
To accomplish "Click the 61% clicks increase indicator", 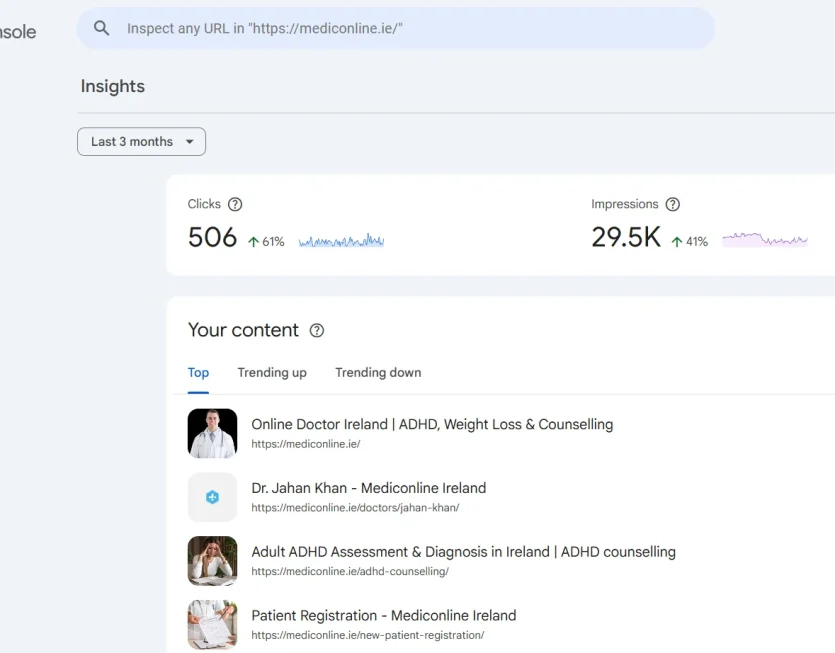I will [266, 242].
